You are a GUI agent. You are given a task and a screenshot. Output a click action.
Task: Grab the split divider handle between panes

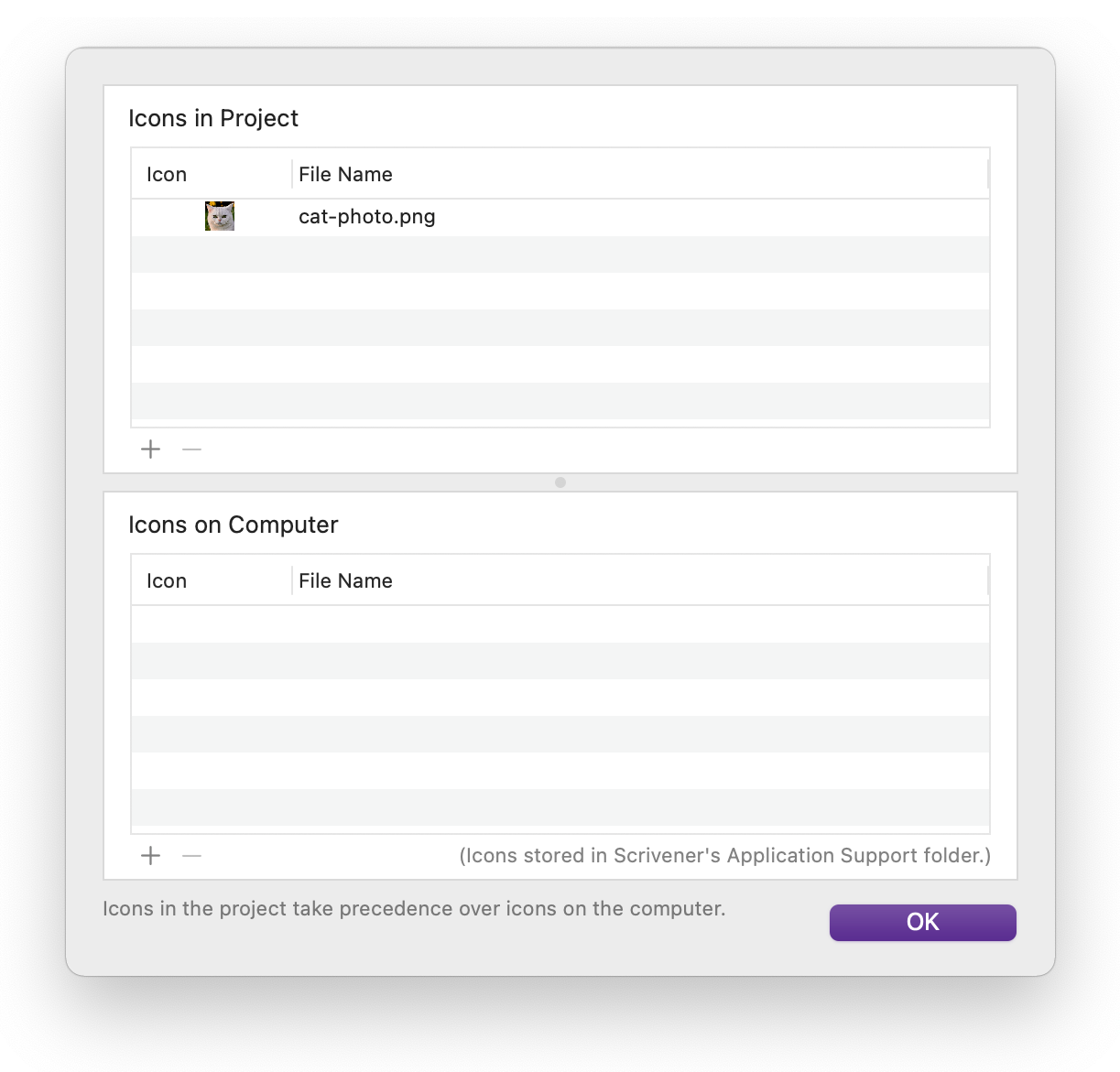click(x=560, y=482)
